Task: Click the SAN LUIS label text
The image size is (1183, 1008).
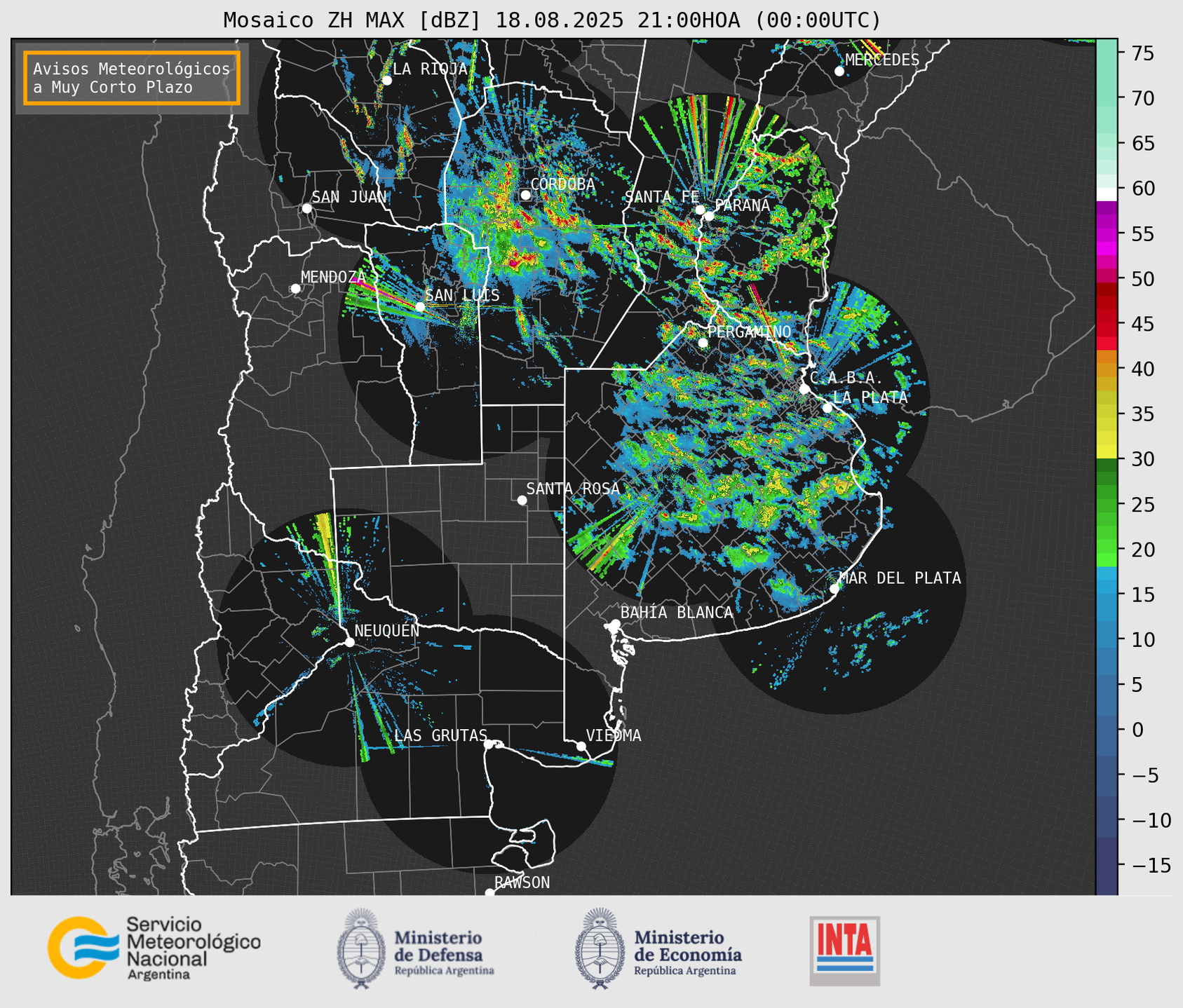Action: 462,295
